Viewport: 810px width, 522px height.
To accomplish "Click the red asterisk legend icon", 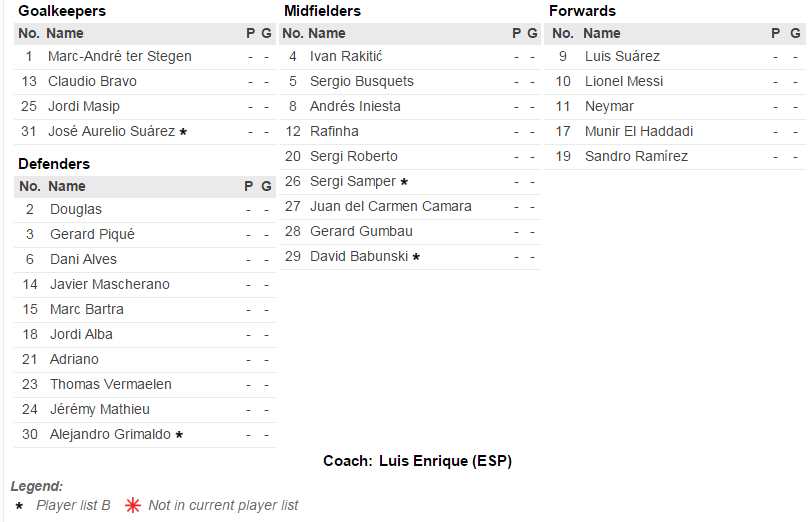I will pyautogui.click(x=133, y=505).
